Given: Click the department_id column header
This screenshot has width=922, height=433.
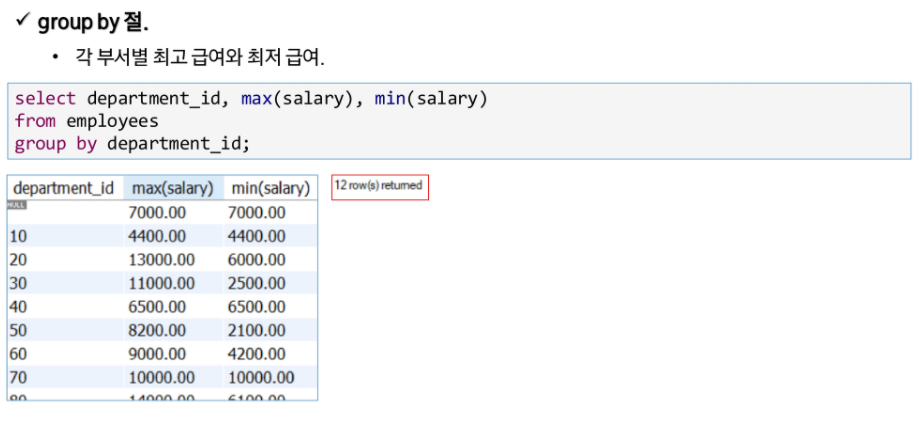Looking at the screenshot, I should 64,188.
